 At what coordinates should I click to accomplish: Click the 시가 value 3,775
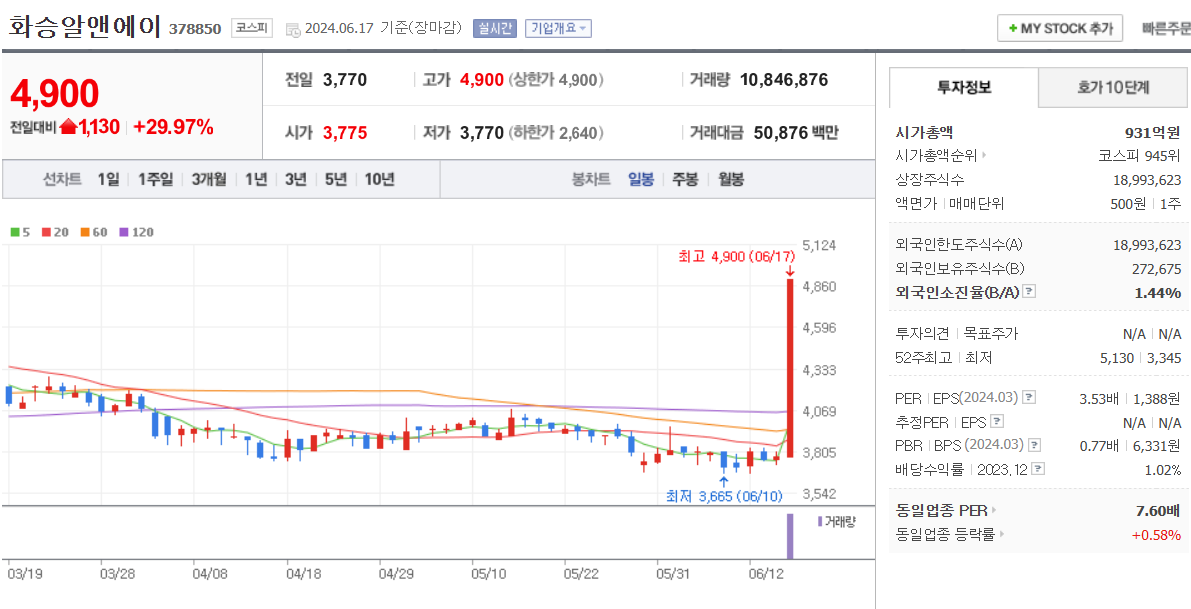point(345,133)
